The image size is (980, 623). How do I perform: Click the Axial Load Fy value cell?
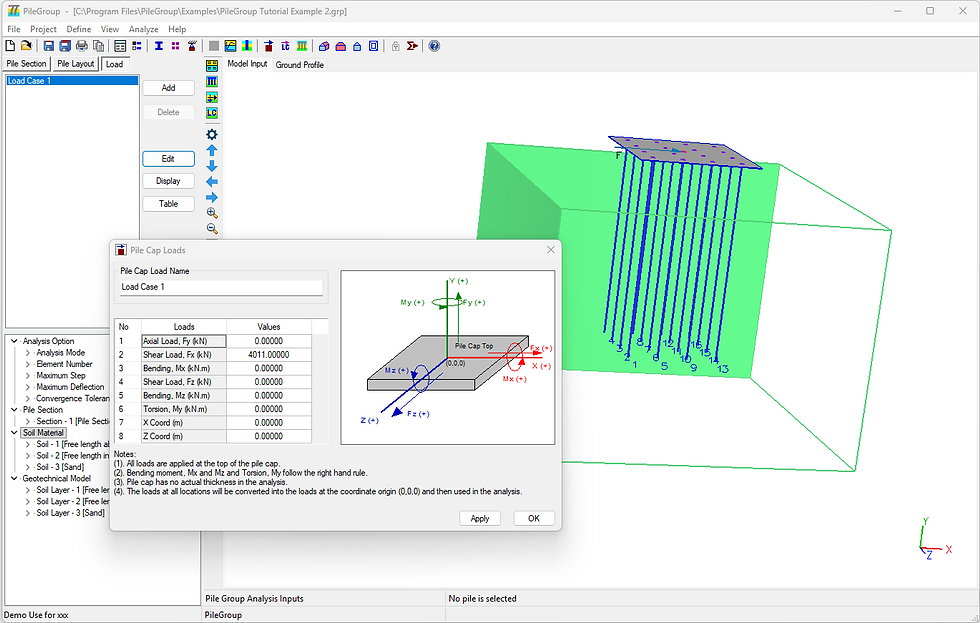269,341
